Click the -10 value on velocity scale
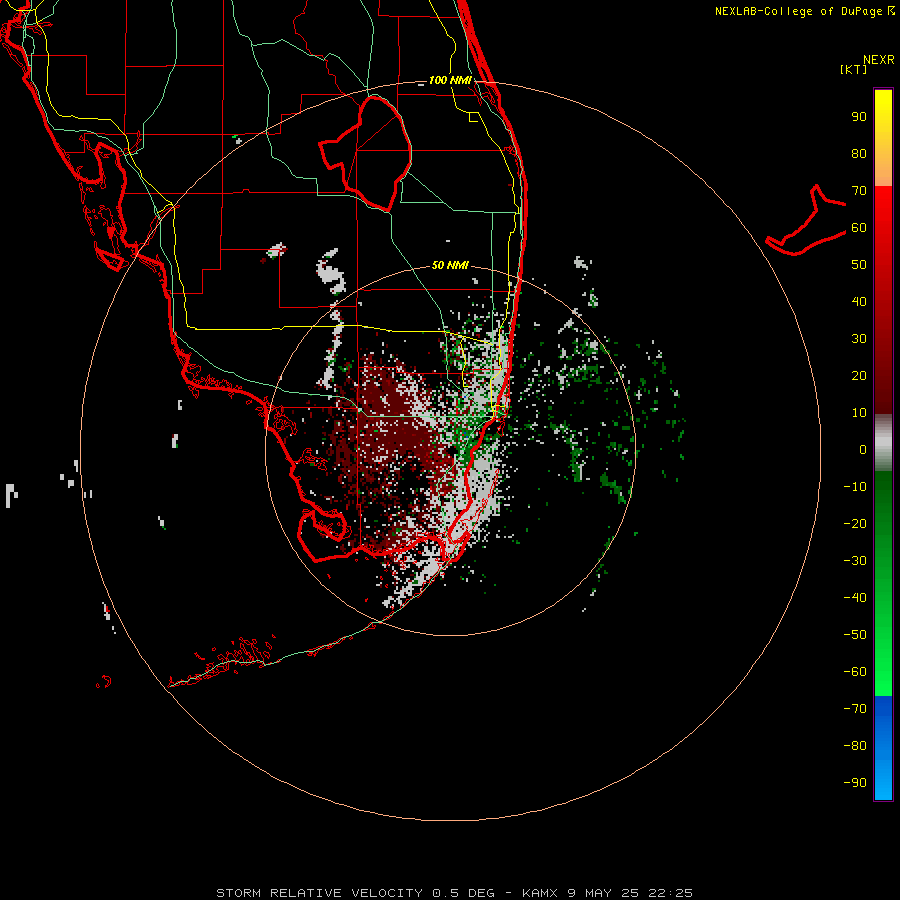Screen dimensions: 900x900 [855, 487]
